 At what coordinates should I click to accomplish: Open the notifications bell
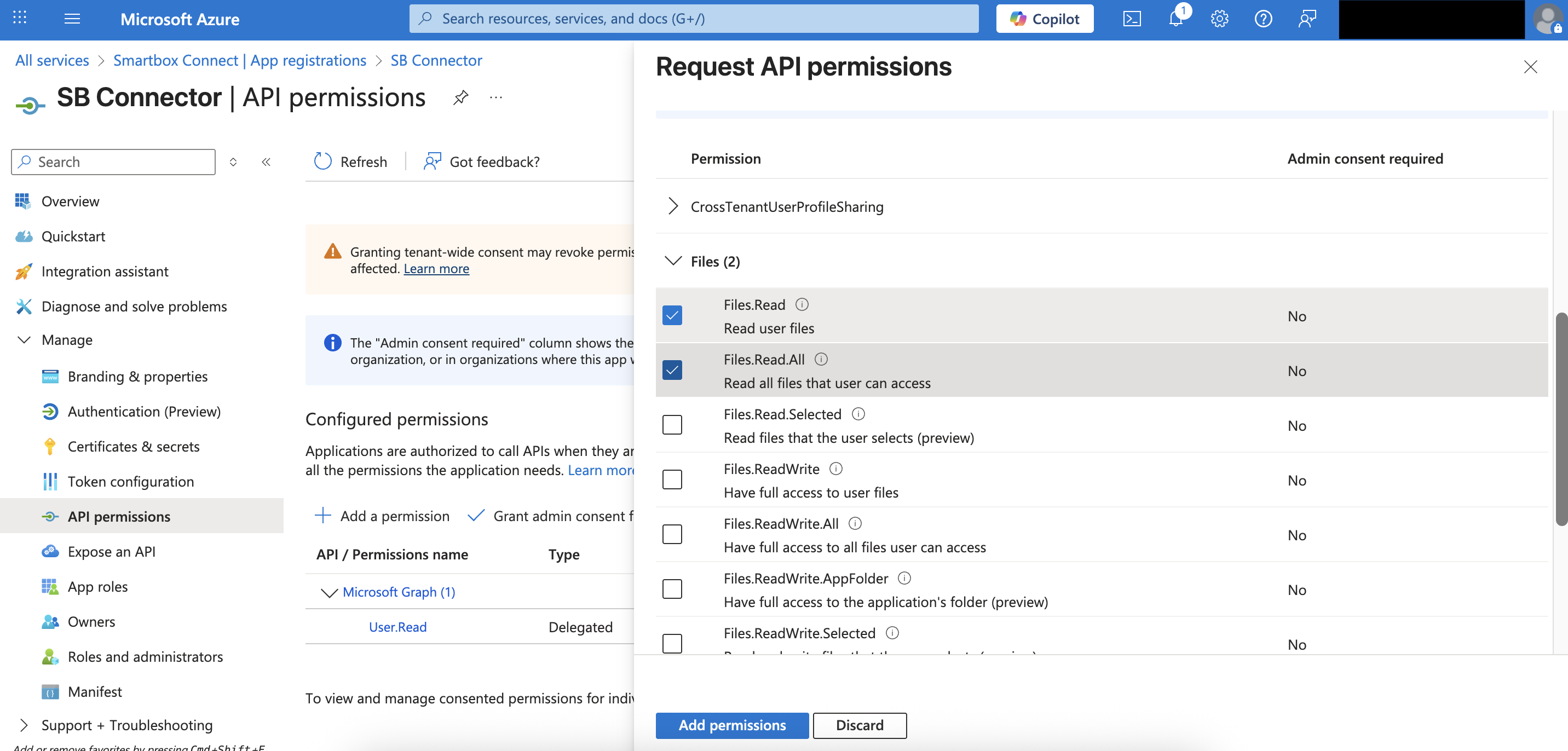(1175, 19)
